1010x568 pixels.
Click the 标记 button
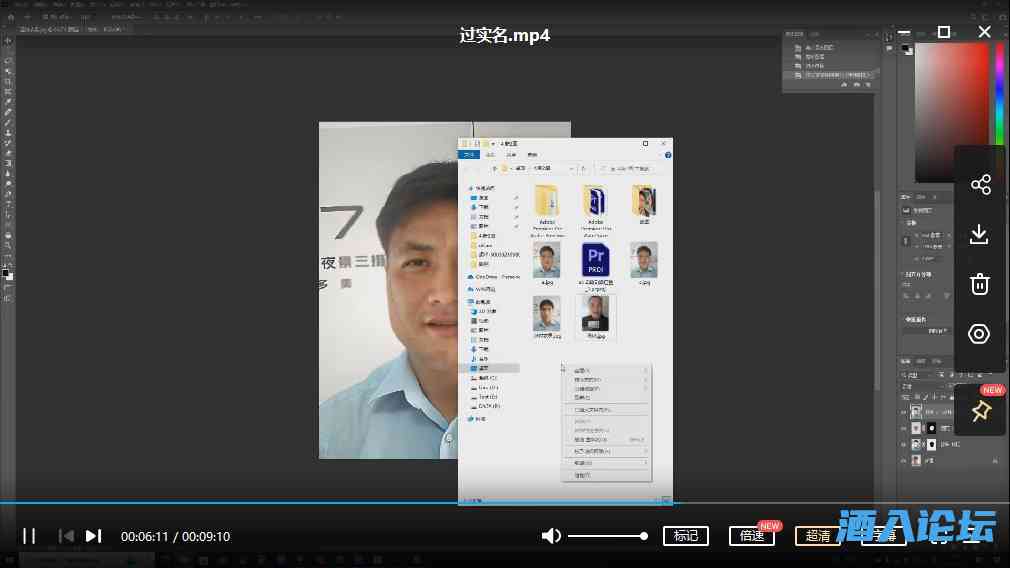(686, 536)
